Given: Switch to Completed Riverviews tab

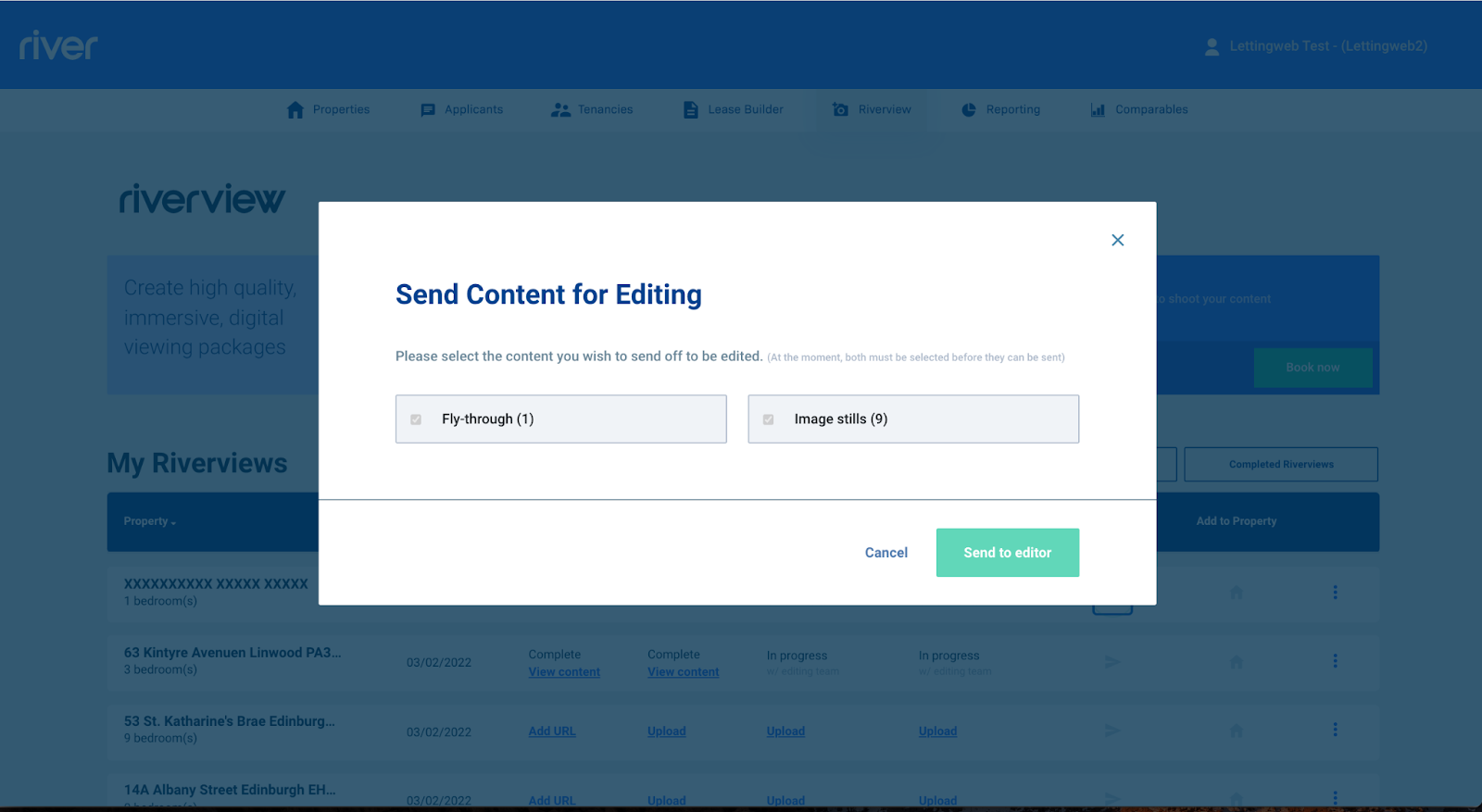Looking at the screenshot, I should pos(1280,465).
